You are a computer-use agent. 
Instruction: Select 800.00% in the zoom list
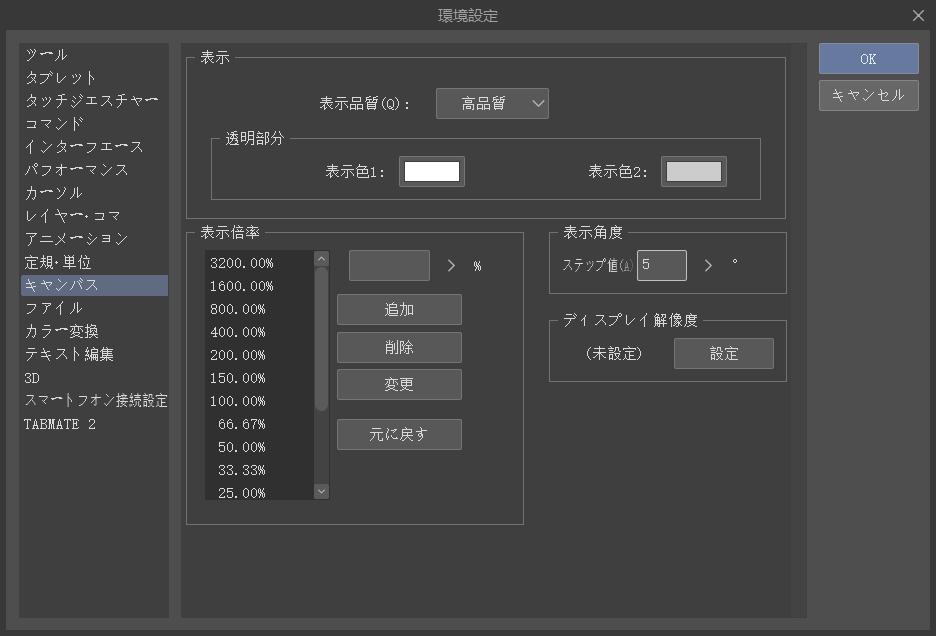[x=259, y=309]
